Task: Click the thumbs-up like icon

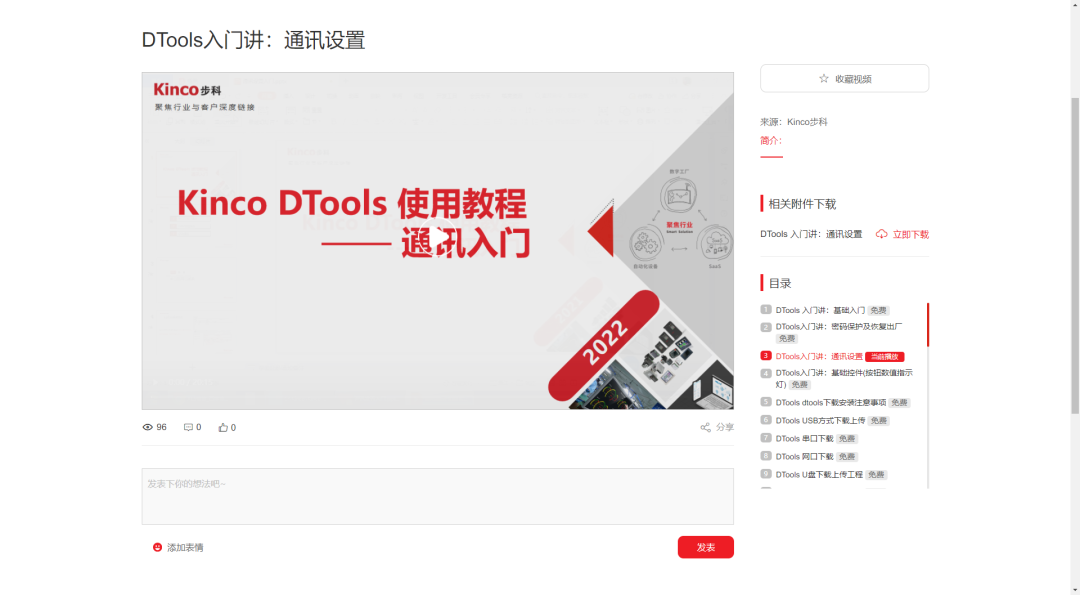Action: click(222, 427)
